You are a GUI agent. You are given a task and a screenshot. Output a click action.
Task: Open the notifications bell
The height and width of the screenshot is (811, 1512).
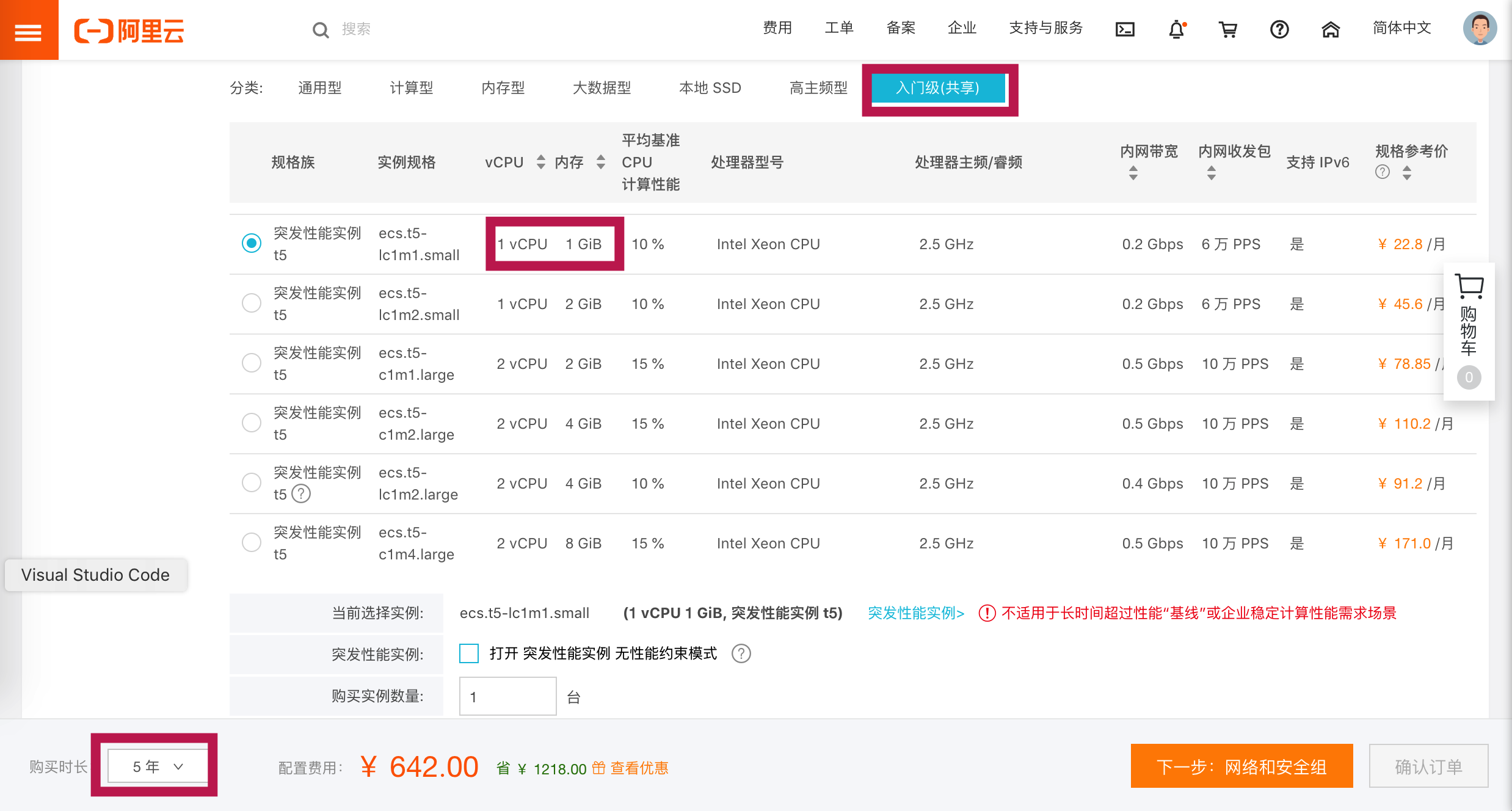click(x=1176, y=29)
